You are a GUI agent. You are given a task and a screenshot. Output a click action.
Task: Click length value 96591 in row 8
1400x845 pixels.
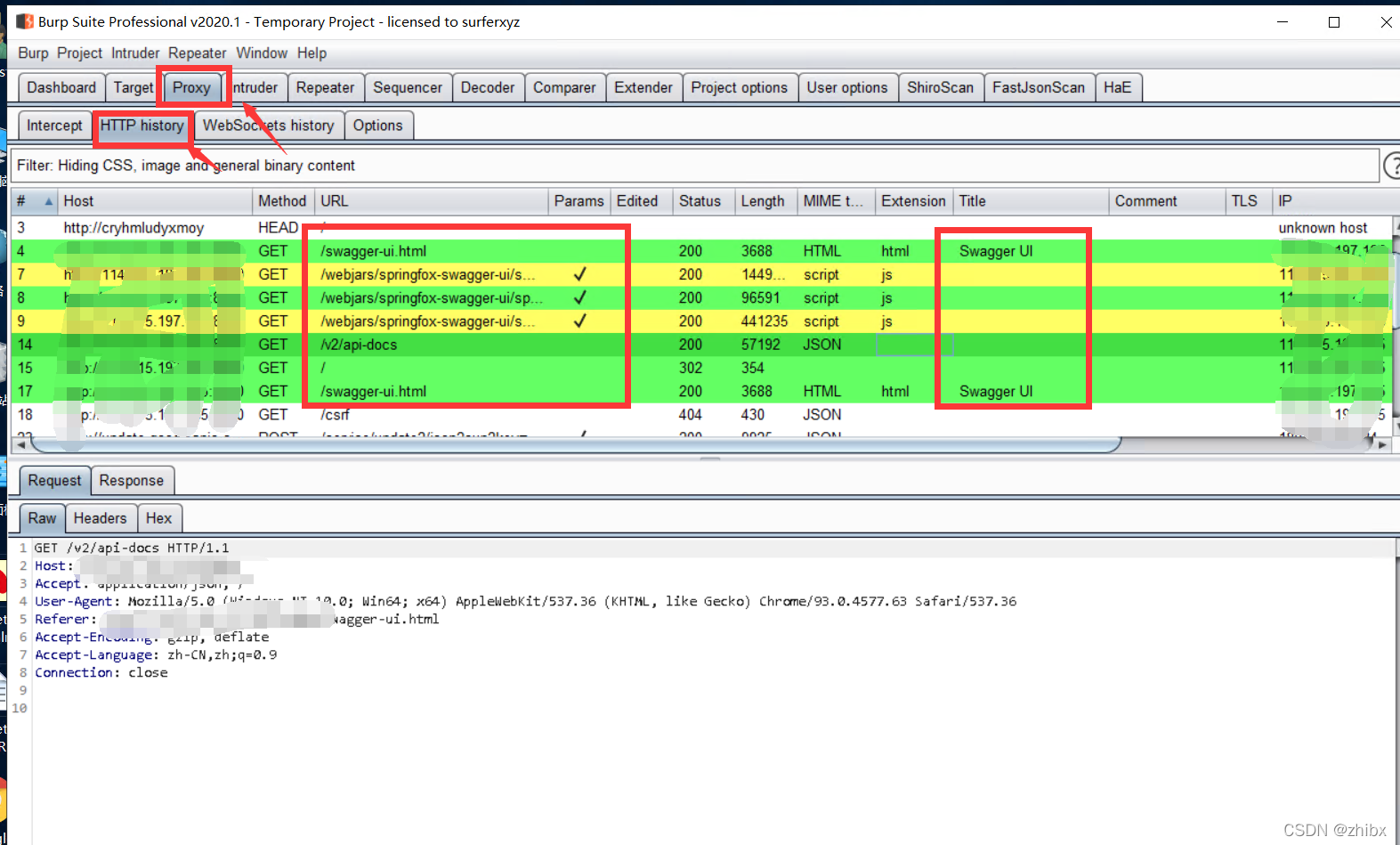point(761,298)
